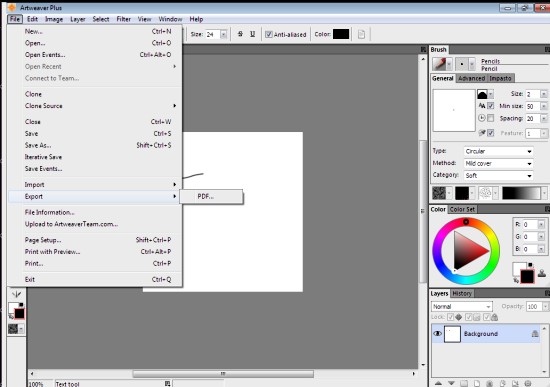Click the document window options icon above canvas
Image resolution: width=550 pixels, height=387 pixels.
[x=423, y=49]
